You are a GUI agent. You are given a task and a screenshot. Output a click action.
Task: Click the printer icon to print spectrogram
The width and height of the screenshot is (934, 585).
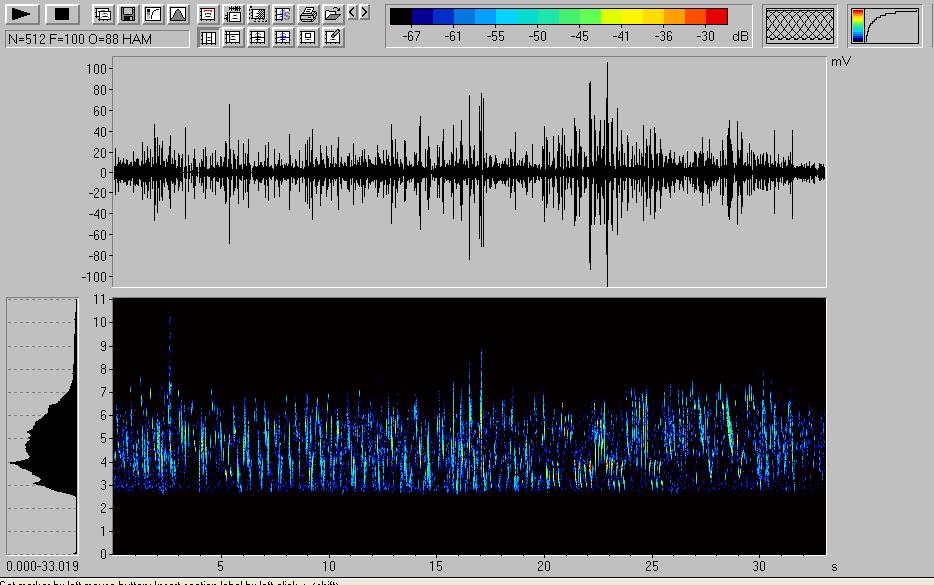click(x=309, y=14)
